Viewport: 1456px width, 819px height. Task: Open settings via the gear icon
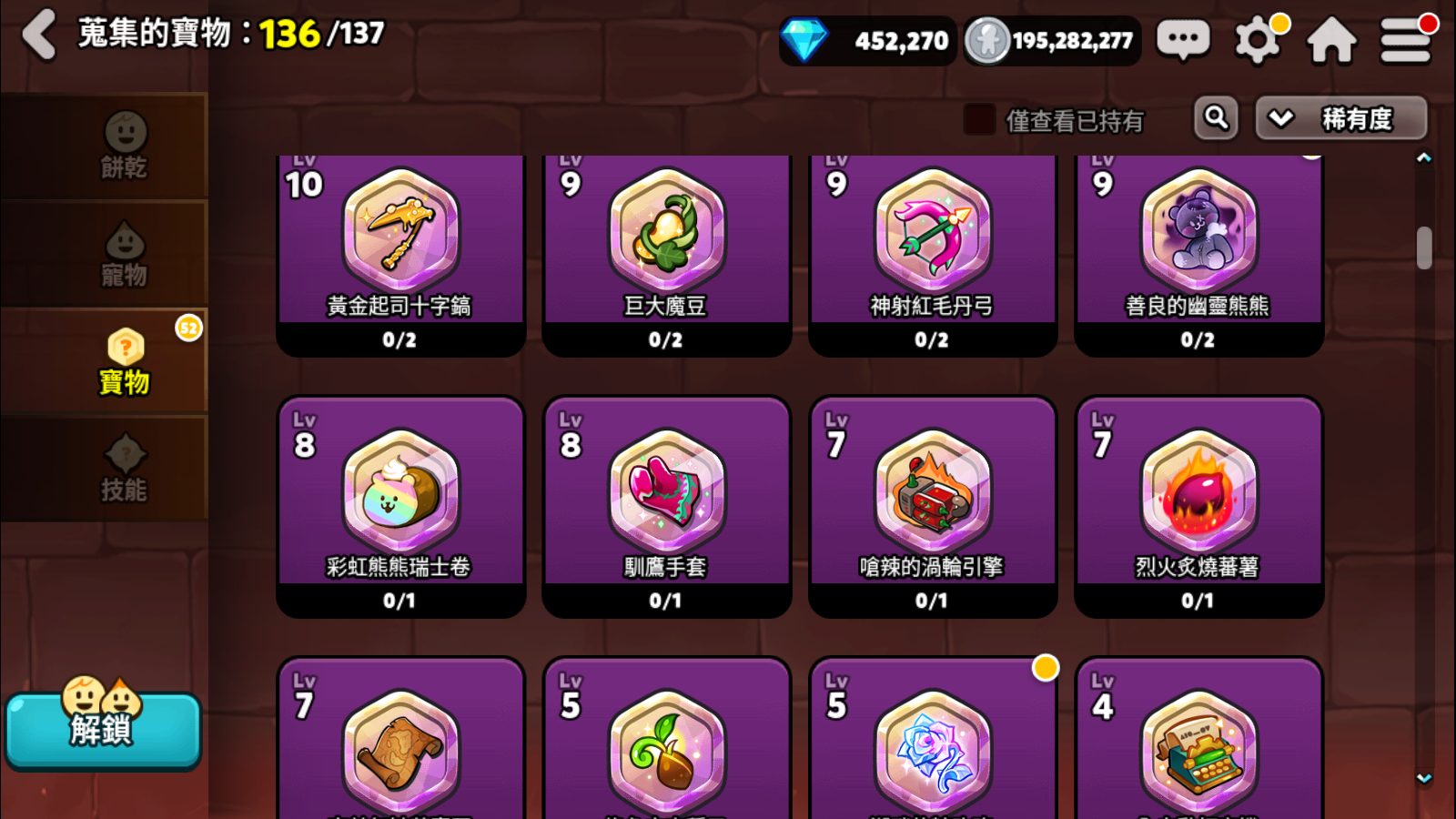coord(1259,40)
